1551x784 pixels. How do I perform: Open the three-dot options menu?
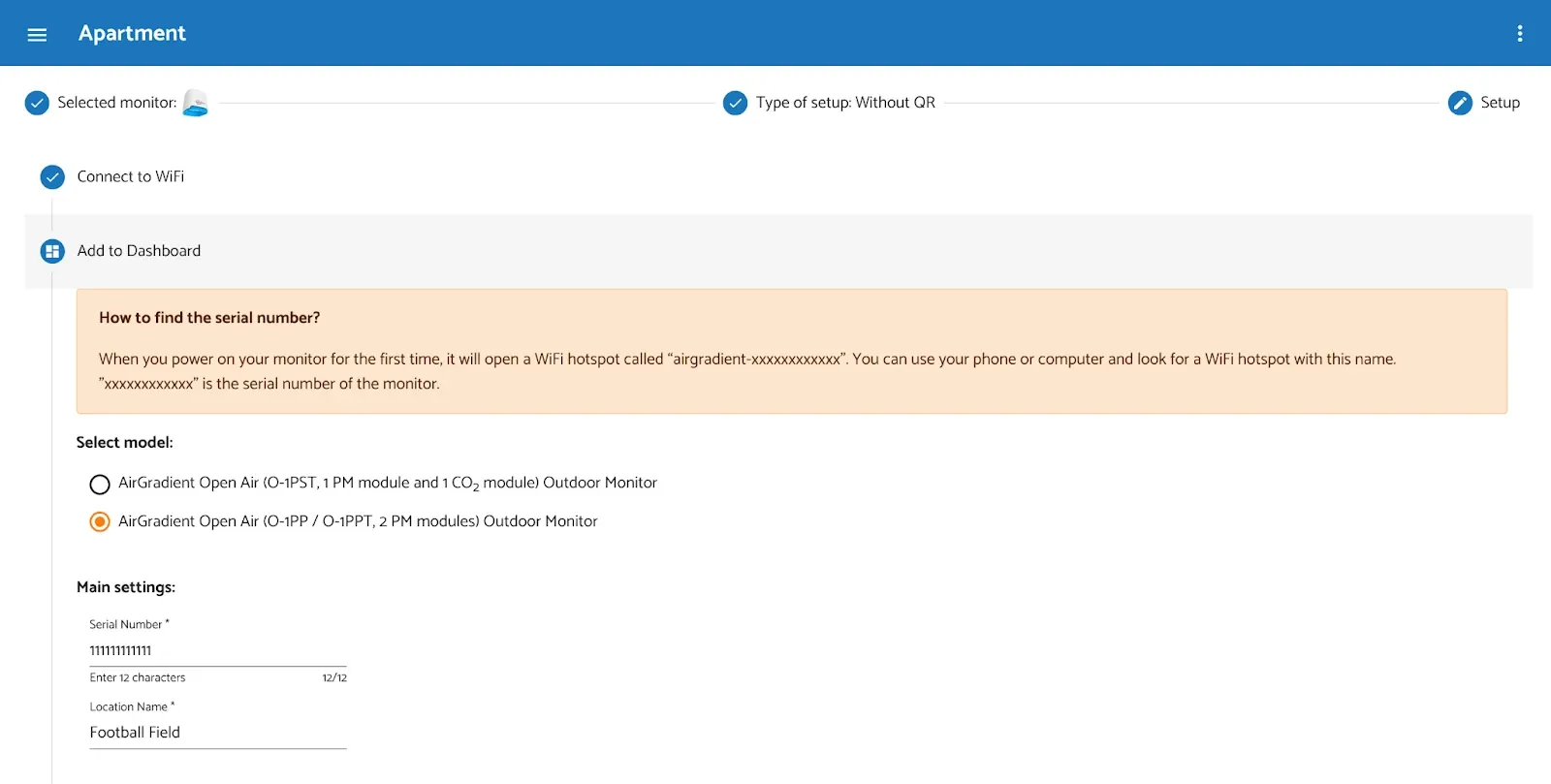coord(1519,32)
